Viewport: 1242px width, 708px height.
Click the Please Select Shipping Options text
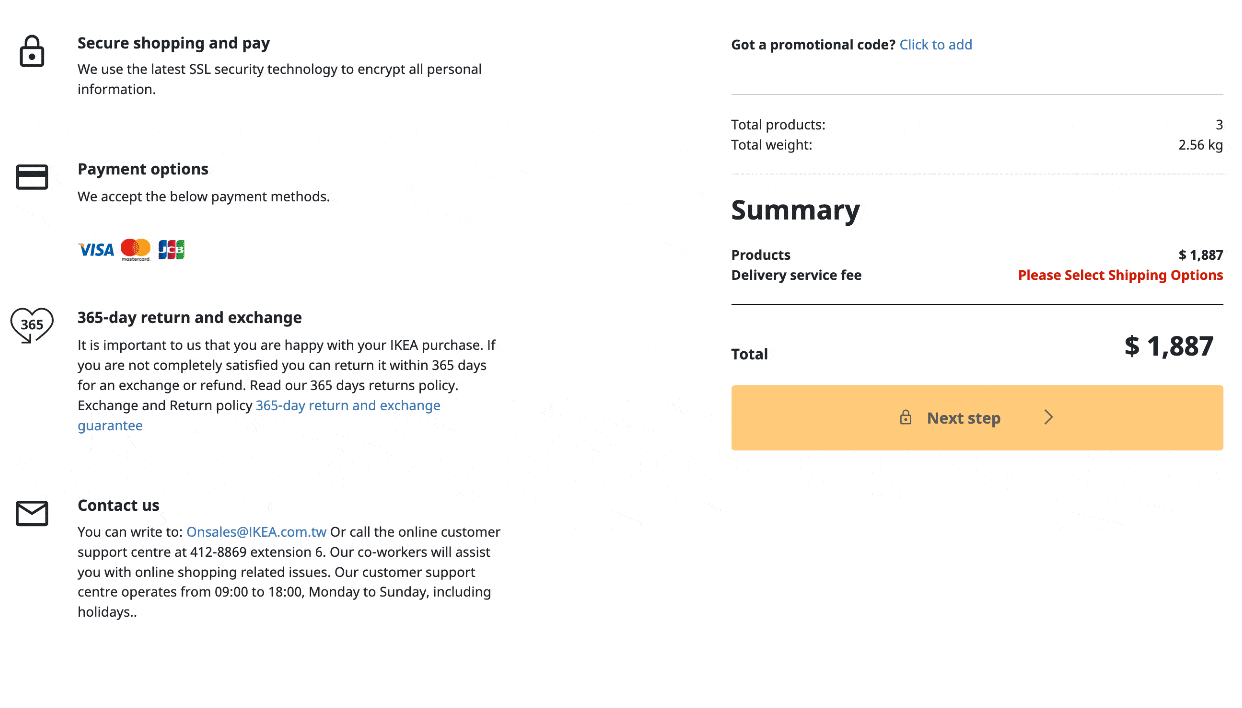point(1120,275)
